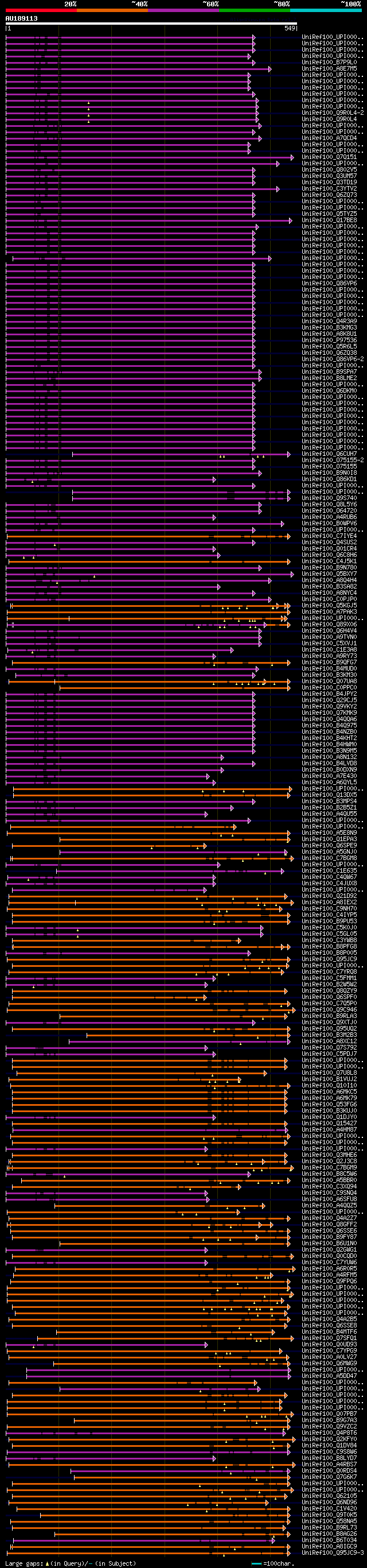
Task: Select the last hit UniRef100_Q95JC9-3
Action: coord(333,1552)
